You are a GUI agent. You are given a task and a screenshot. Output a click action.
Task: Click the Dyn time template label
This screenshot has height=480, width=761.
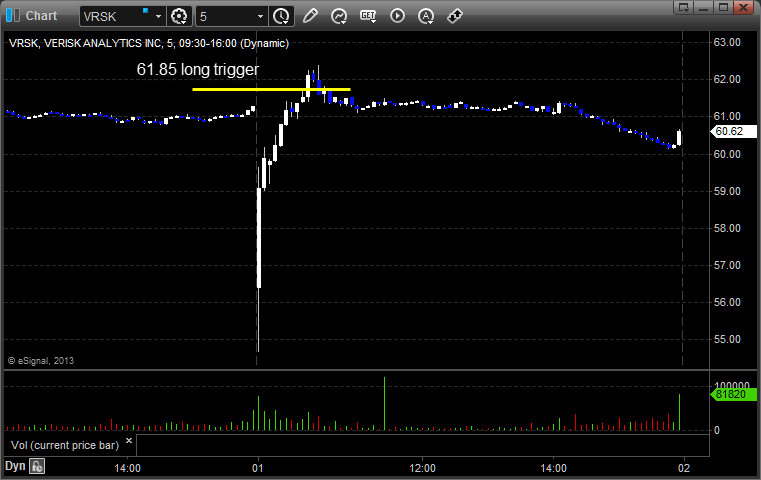(15, 466)
